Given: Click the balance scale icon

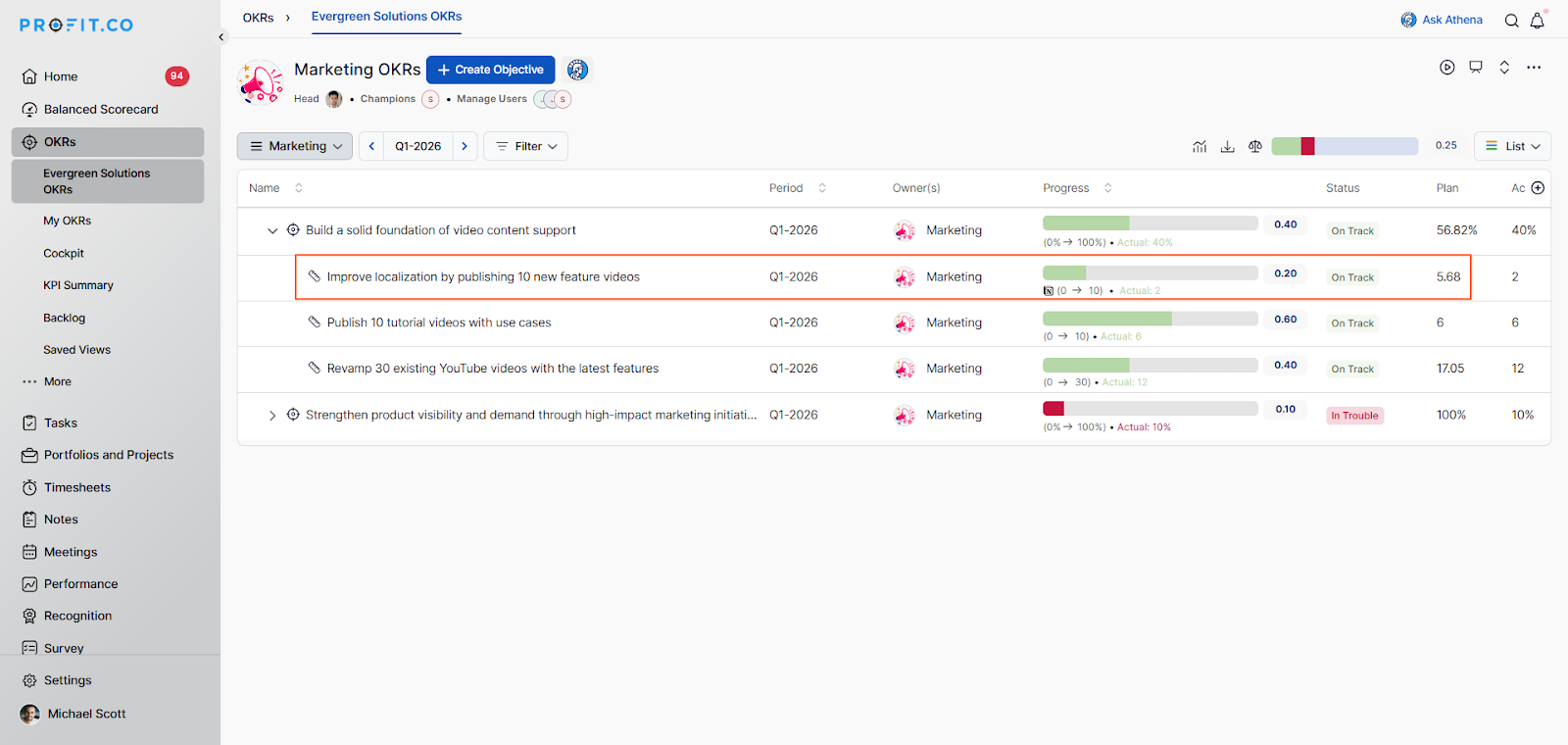Looking at the screenshot, I should pos(1255,146).
